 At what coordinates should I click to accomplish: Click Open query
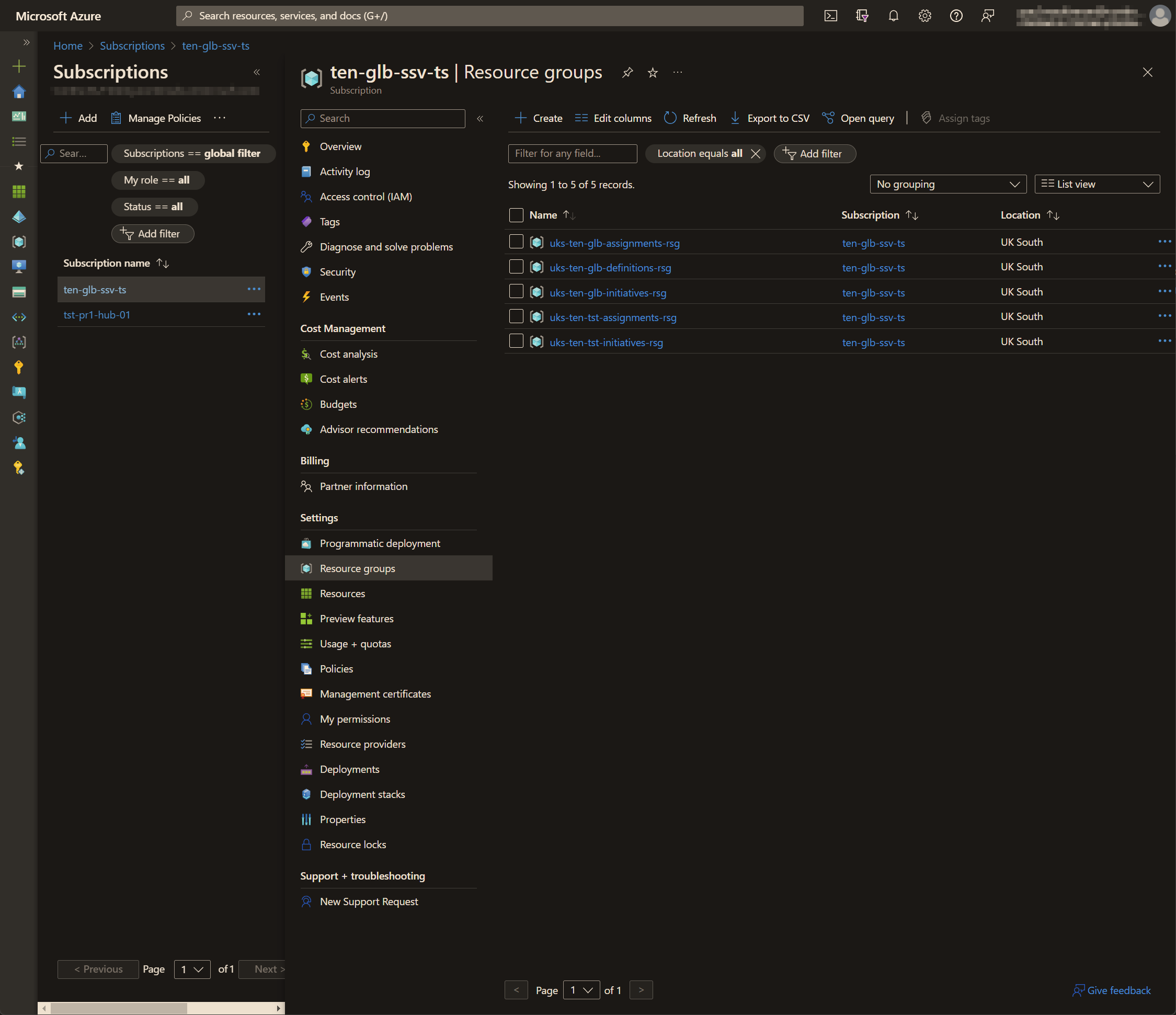[x=858, y=118]
